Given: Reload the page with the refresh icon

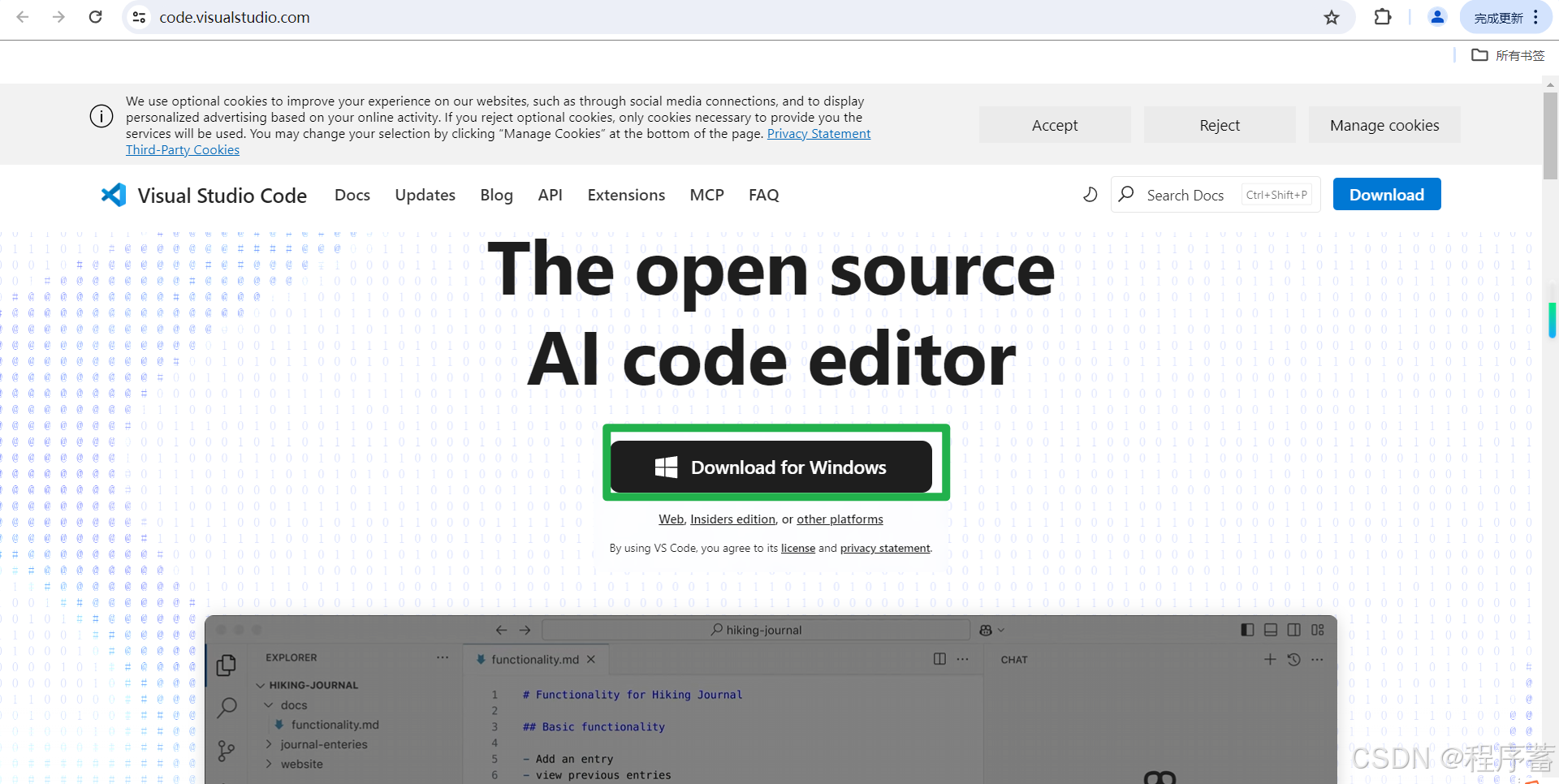Looking at the screenshot, I should pyautogui.click(x=95, y=17).
